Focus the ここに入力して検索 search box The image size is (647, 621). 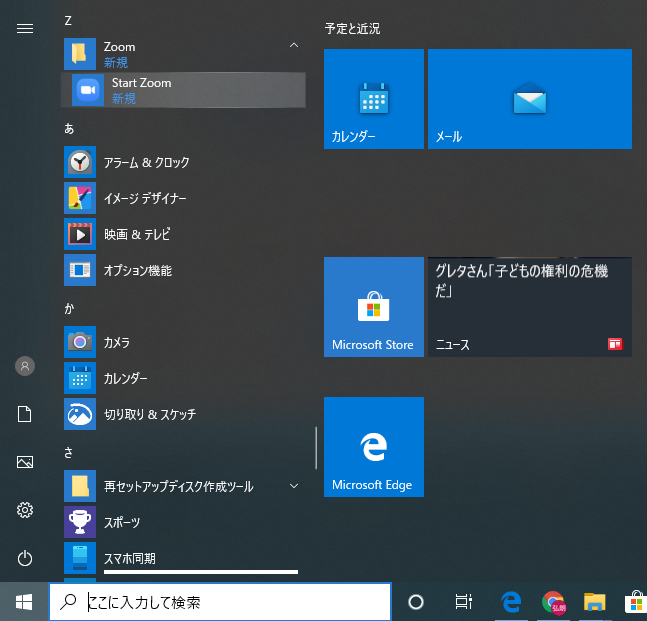point(220,602)
